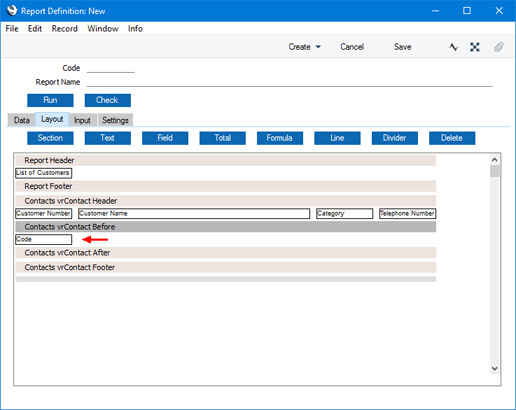Click the scrollbar up arrow

pos(495,160)
